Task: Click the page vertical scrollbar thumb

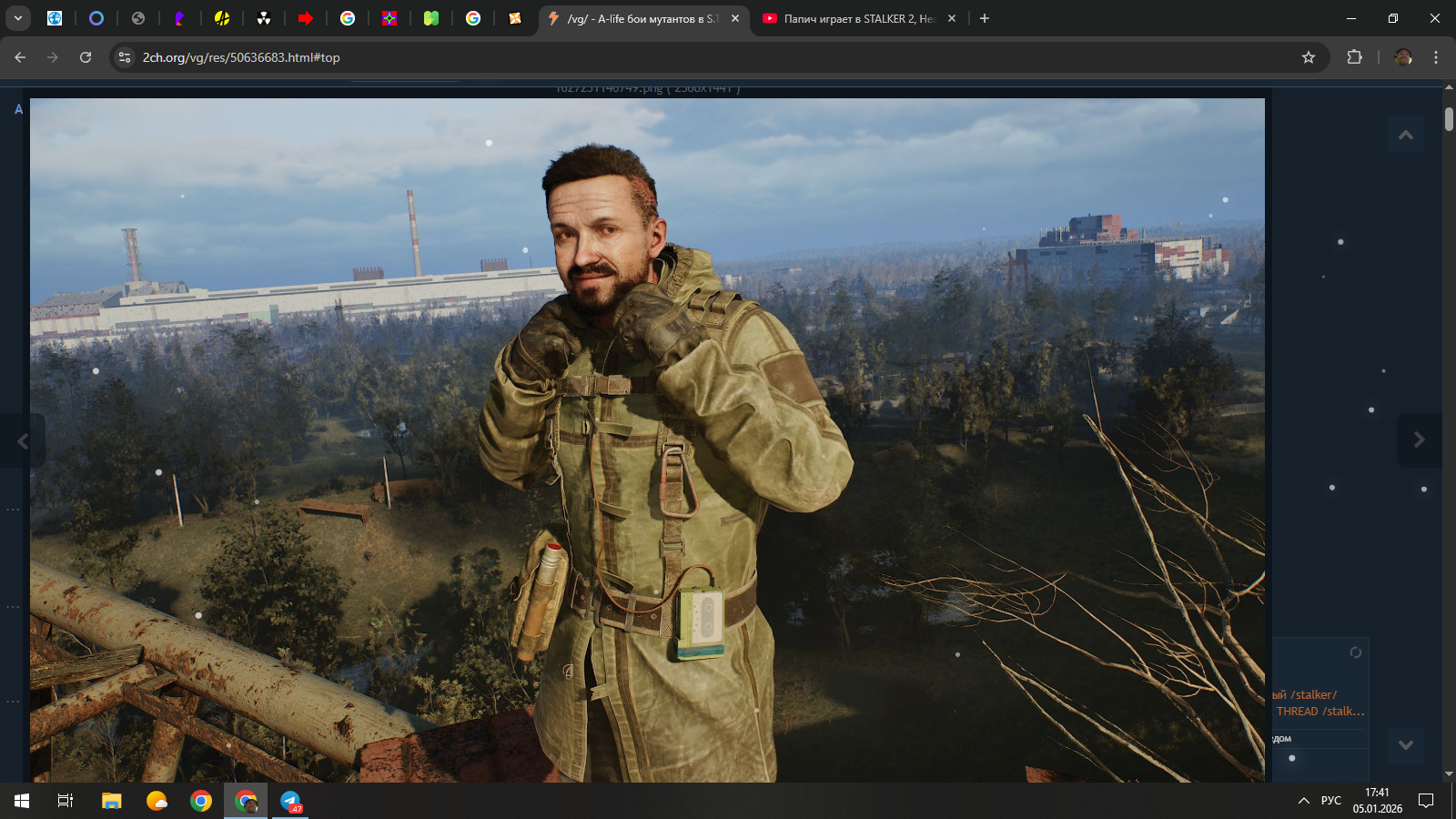Action: pos(1449,119)
